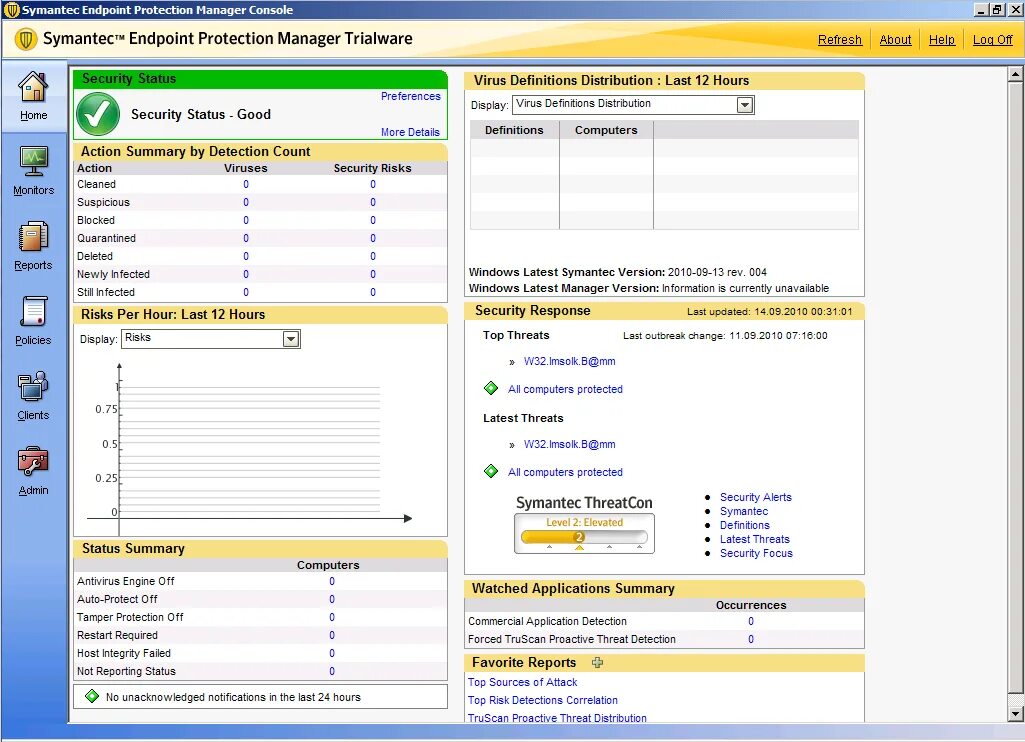Open security status Preferences

pyautogui.click(x=411, y=96)
